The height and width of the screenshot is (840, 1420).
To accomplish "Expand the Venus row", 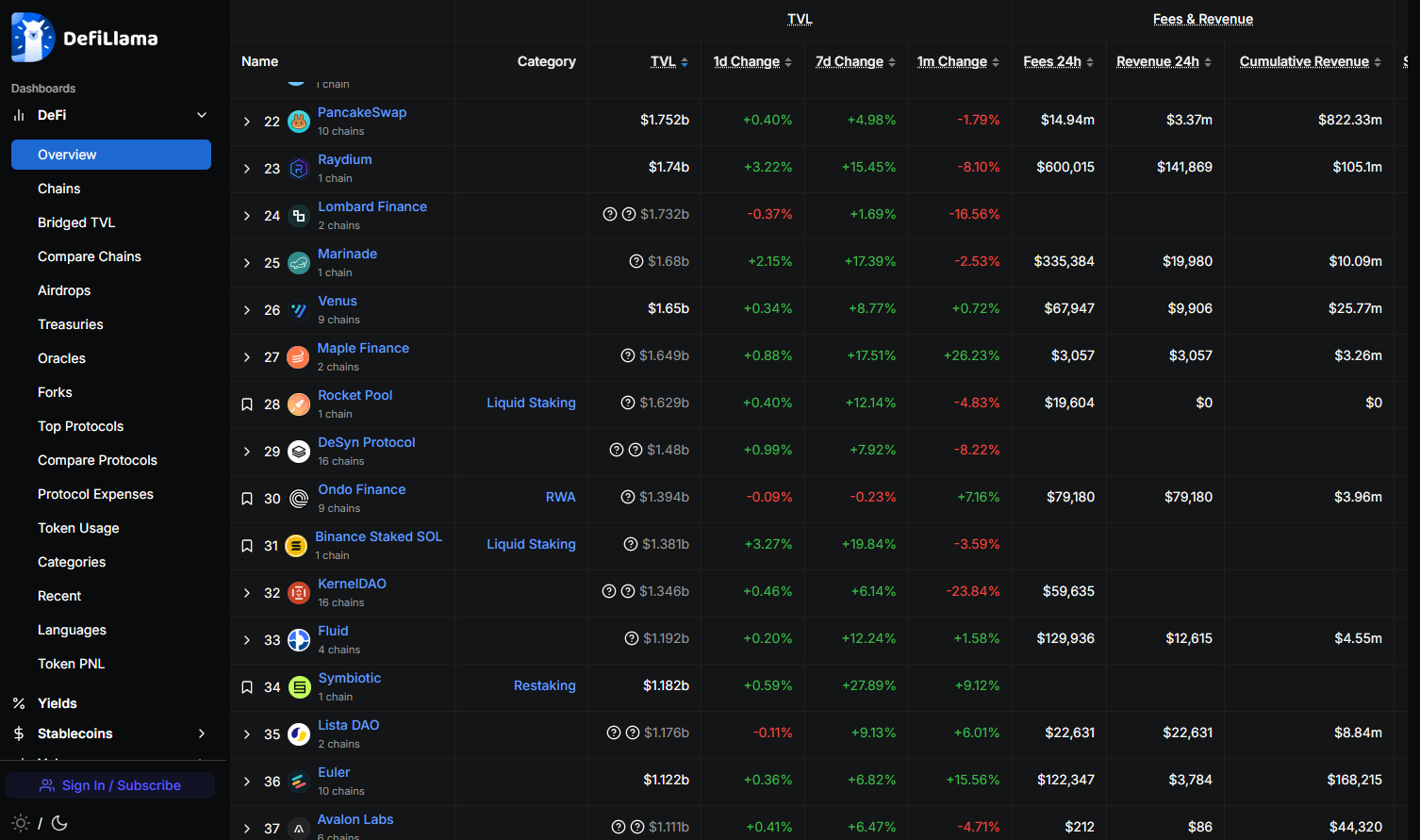I will tap(247, 310).
